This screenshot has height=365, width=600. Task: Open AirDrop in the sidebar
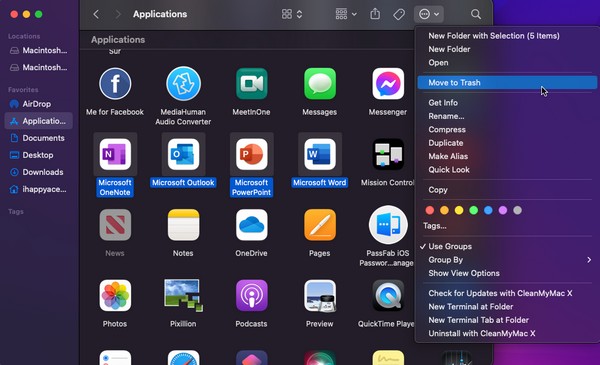[x=38, y=104]
